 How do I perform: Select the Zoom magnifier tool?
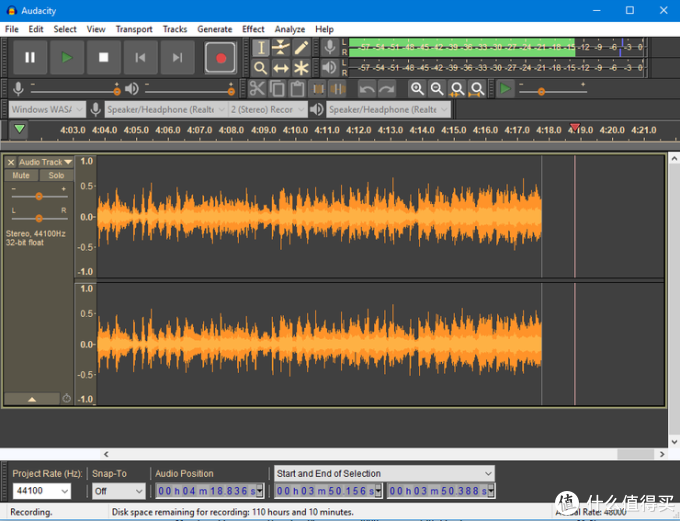coord(261,68)
